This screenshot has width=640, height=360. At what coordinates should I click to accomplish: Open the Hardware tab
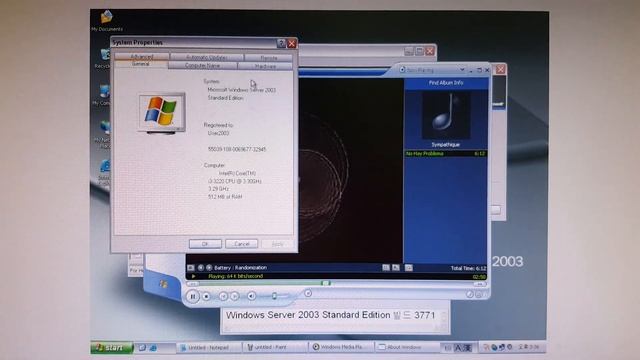pos(265,66)
